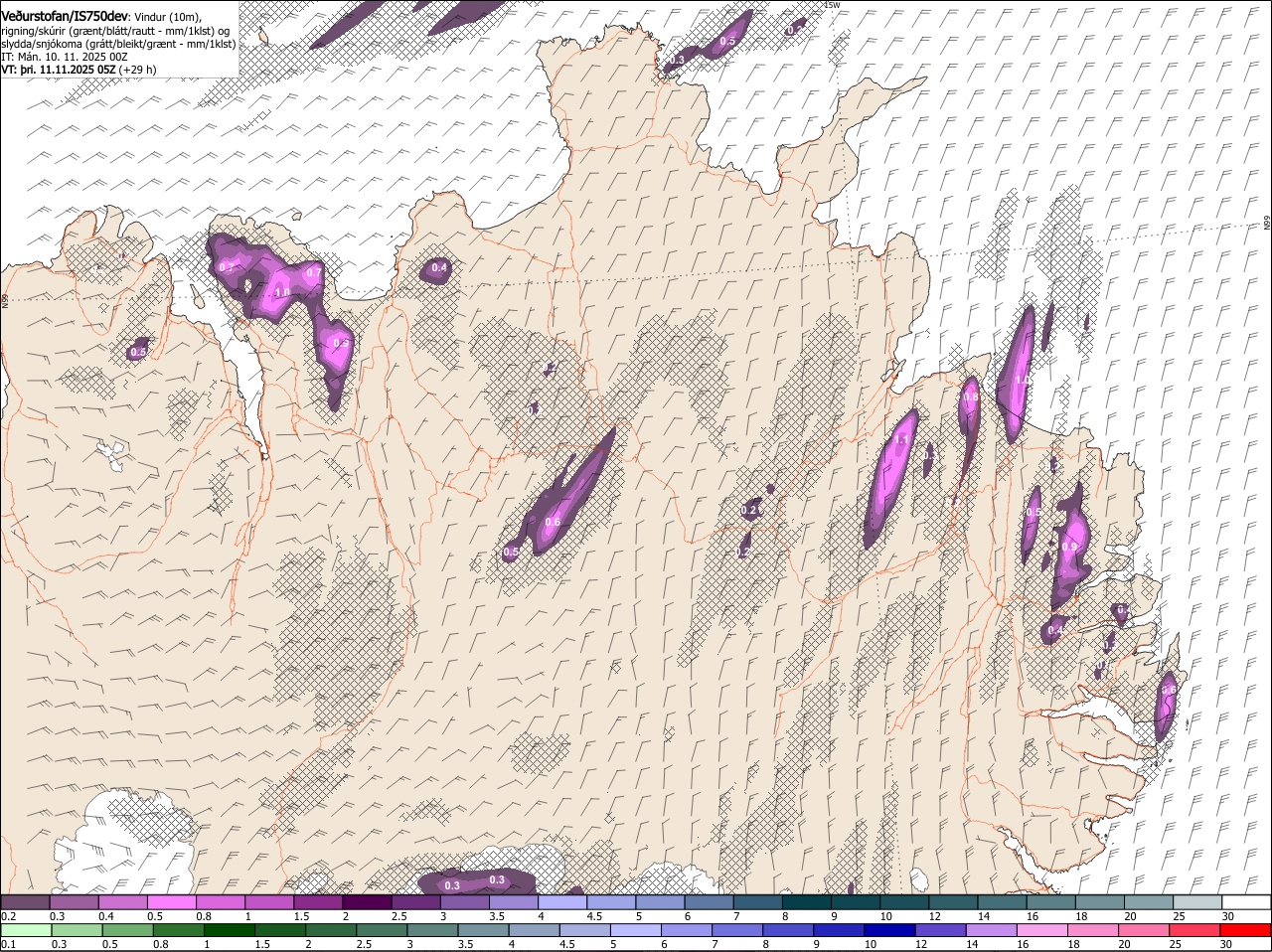Select the lilac 14–16 rain legend swatch
Image resolution: width=1272 pixels, height=952 pixels.
(991, 930)
